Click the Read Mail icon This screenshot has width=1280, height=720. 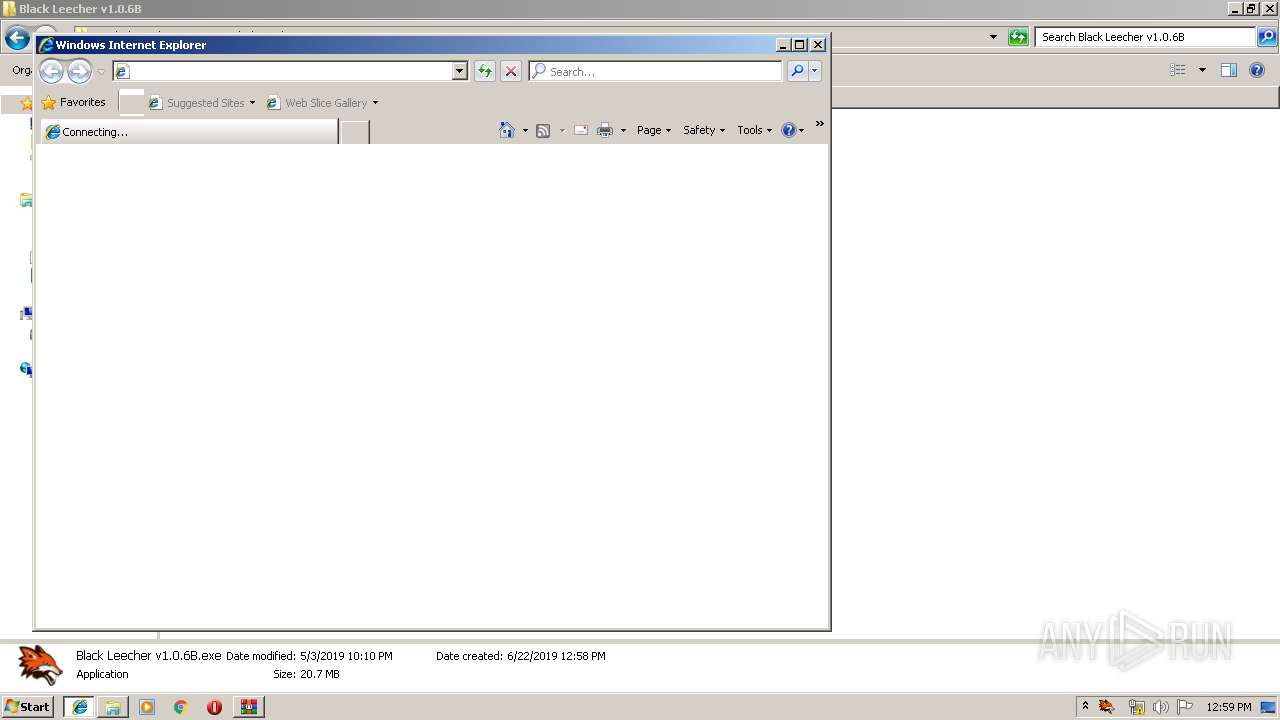tap(581, 130)
